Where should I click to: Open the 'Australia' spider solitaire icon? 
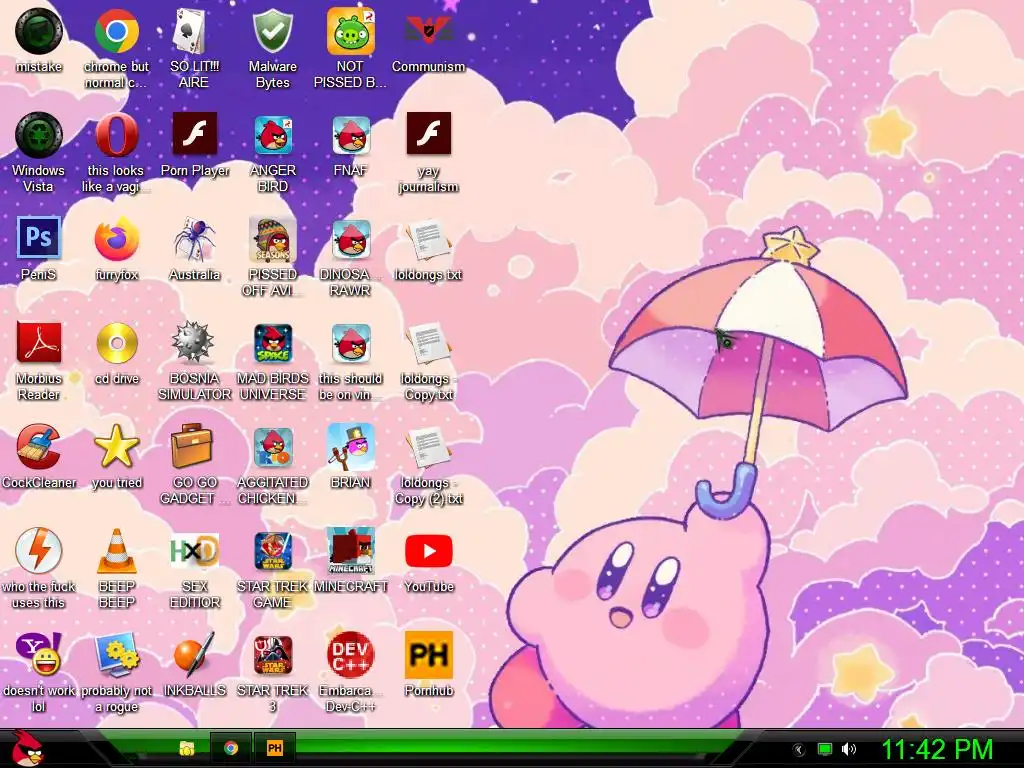(x=194, y=238)
